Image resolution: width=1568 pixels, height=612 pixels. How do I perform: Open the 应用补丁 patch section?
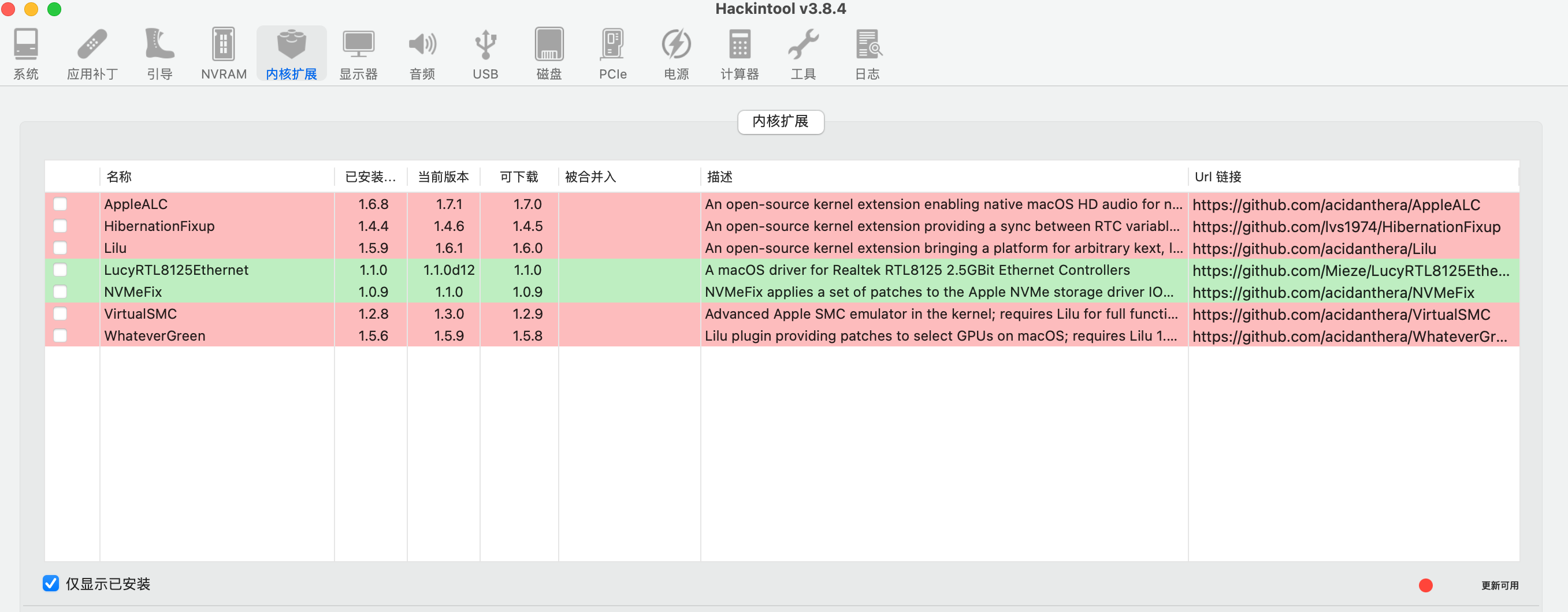pos(92,54)
